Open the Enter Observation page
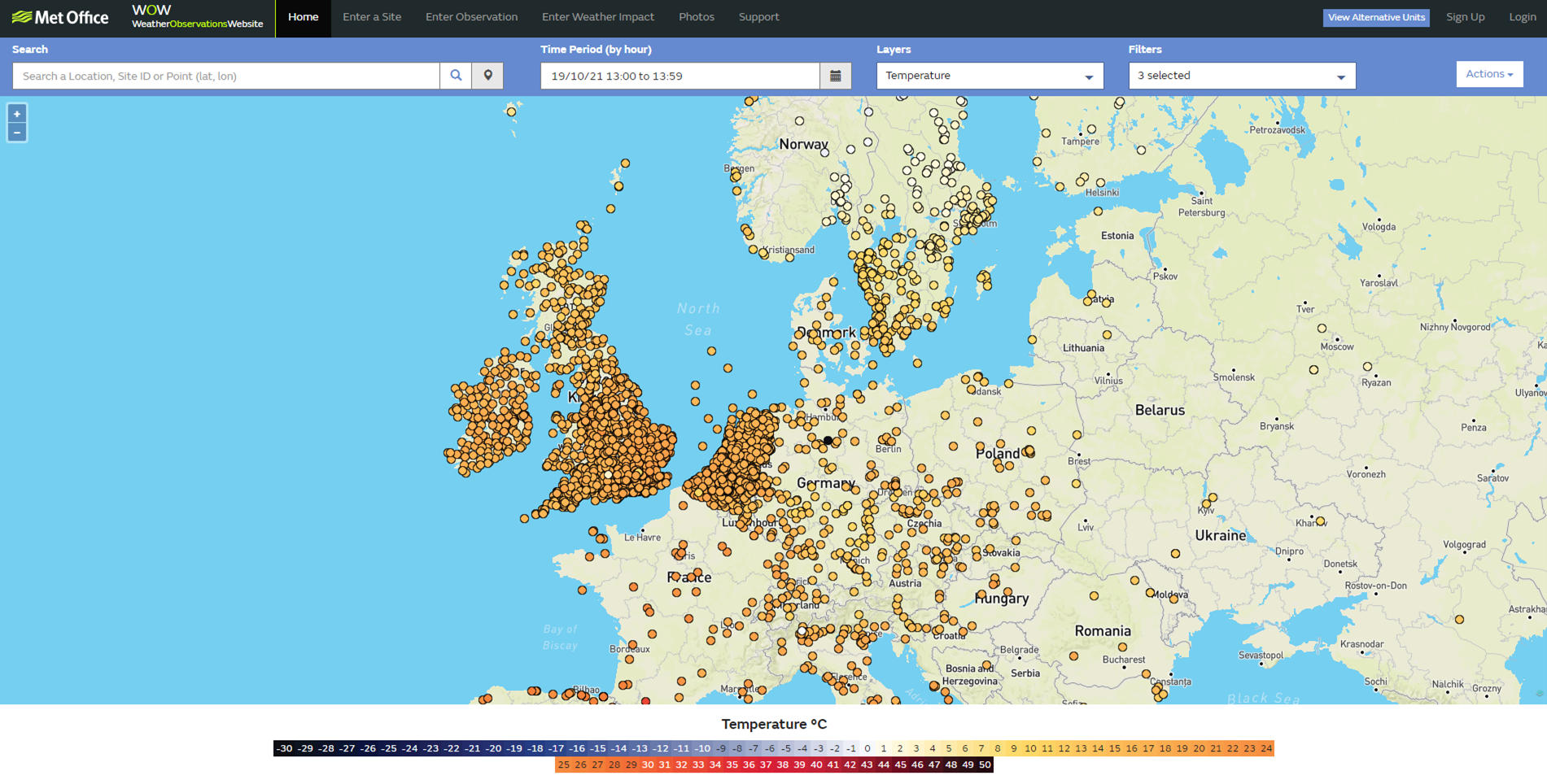Viewport: 1547px width, 784px height. (471, 16)
